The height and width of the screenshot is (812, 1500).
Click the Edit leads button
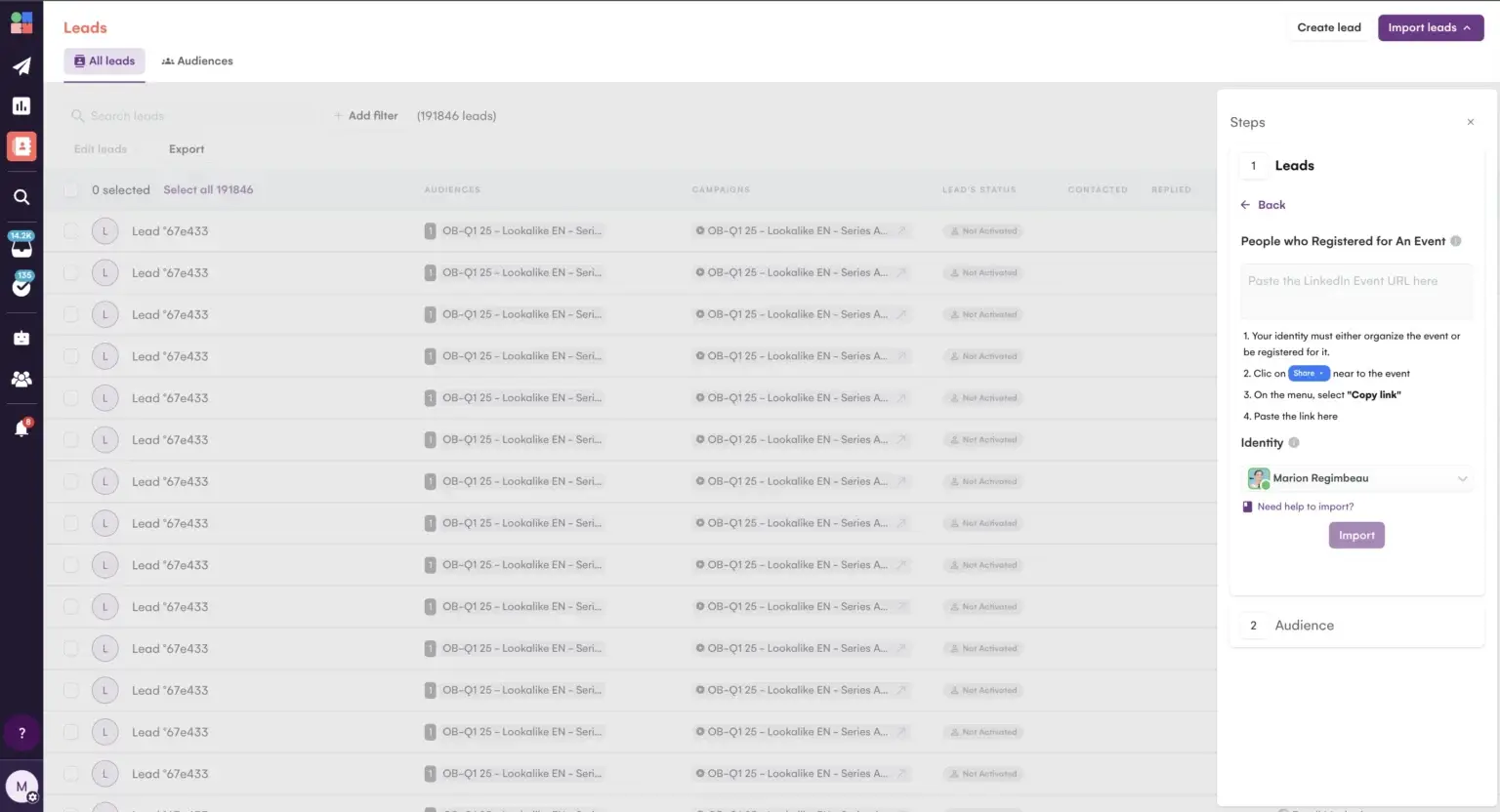(x=101, y=149)
